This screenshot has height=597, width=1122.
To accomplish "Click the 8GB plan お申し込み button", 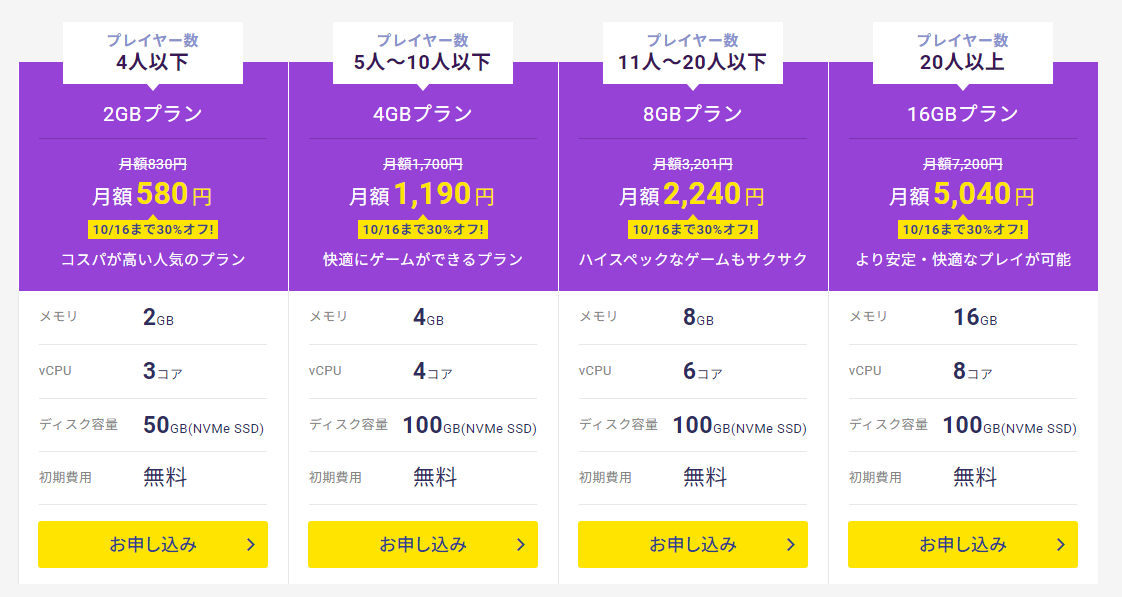I will pyautogui.click(x=693, y=545).
